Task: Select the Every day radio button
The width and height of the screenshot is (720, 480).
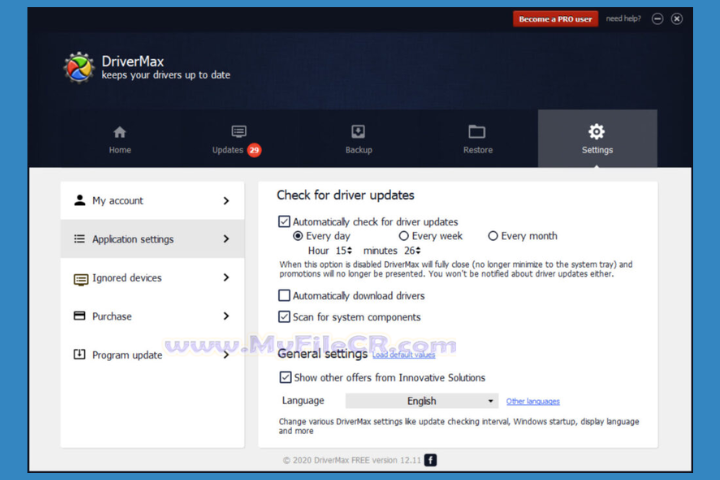Action: tap(298, 236)
